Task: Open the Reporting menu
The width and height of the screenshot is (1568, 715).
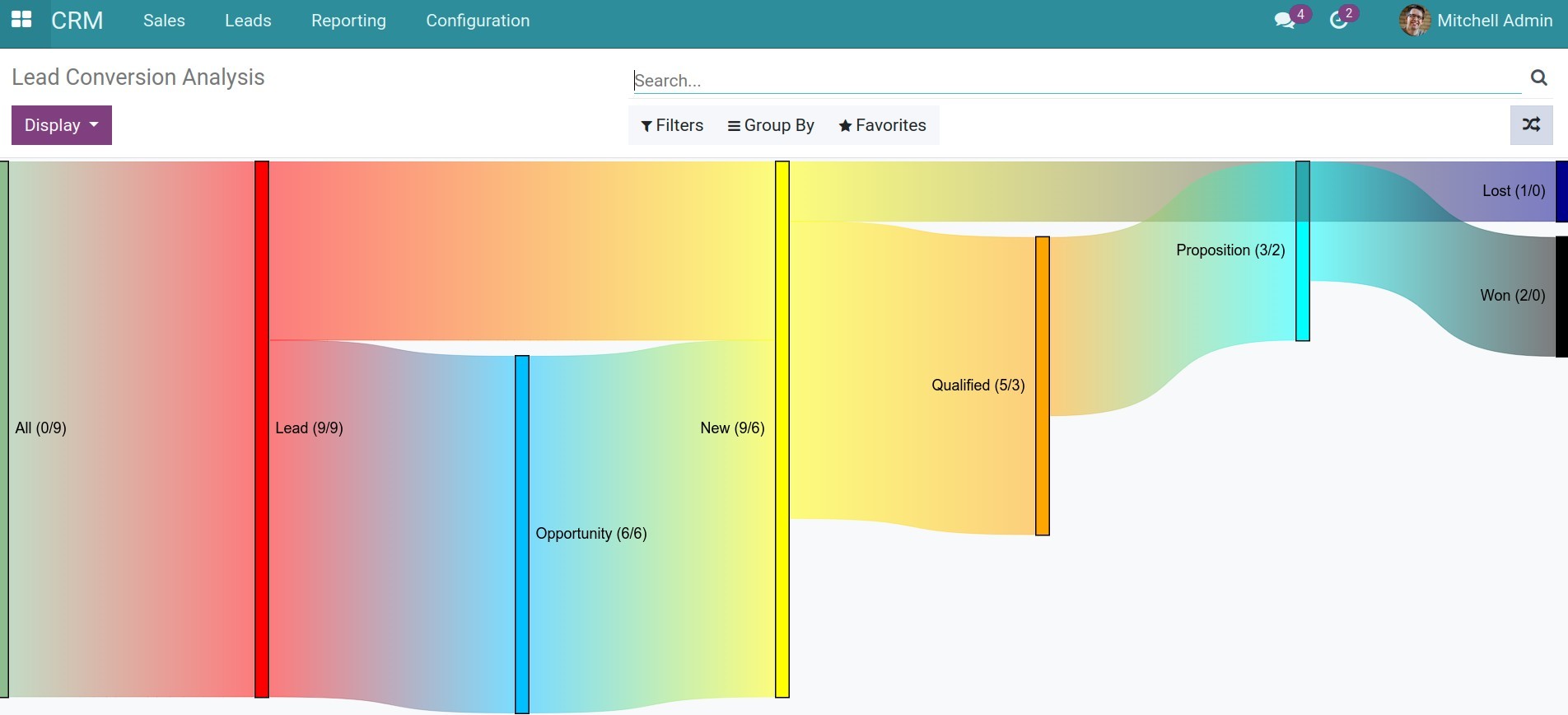Action: (348, 21)
